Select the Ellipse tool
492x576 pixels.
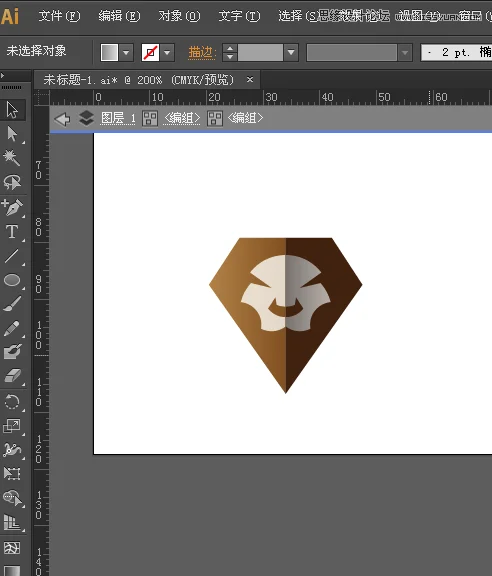click(x=12, y=280)
